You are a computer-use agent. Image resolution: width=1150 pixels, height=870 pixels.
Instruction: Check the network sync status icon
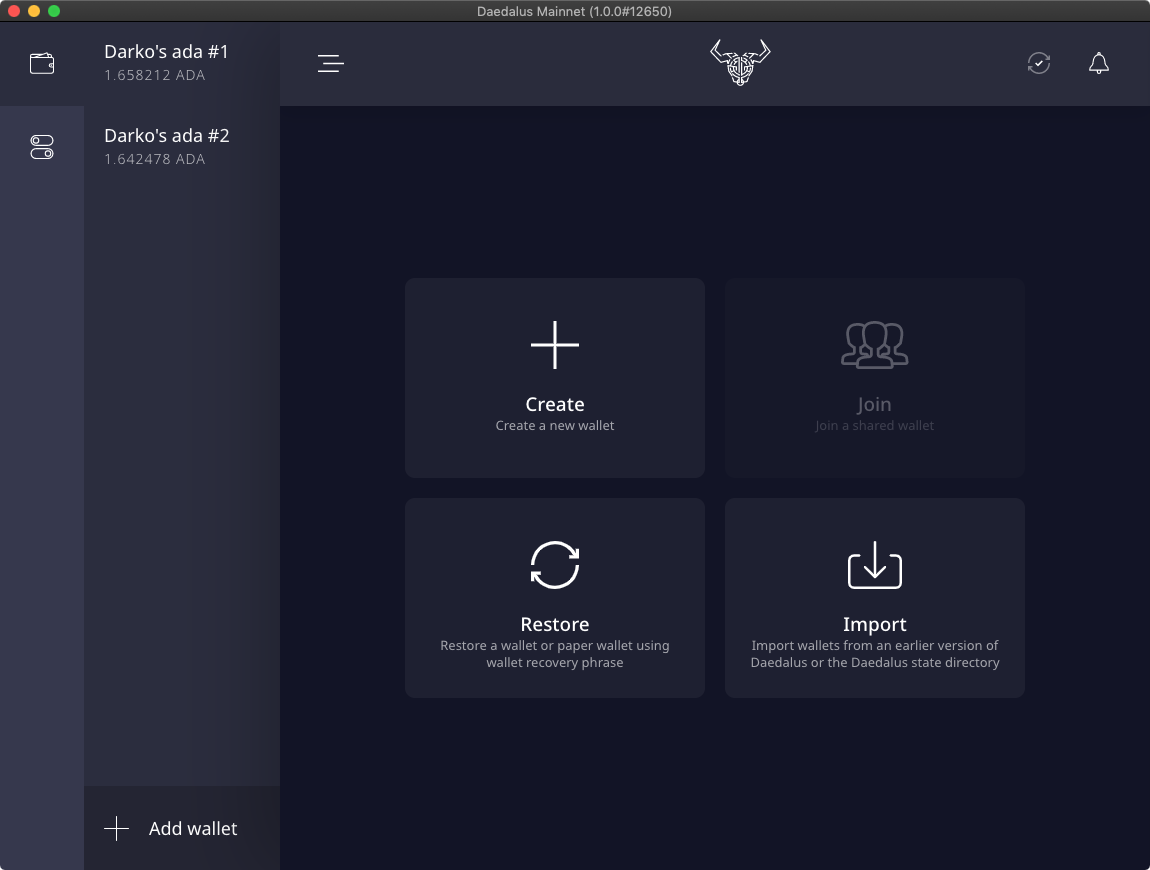point(1039,64)
